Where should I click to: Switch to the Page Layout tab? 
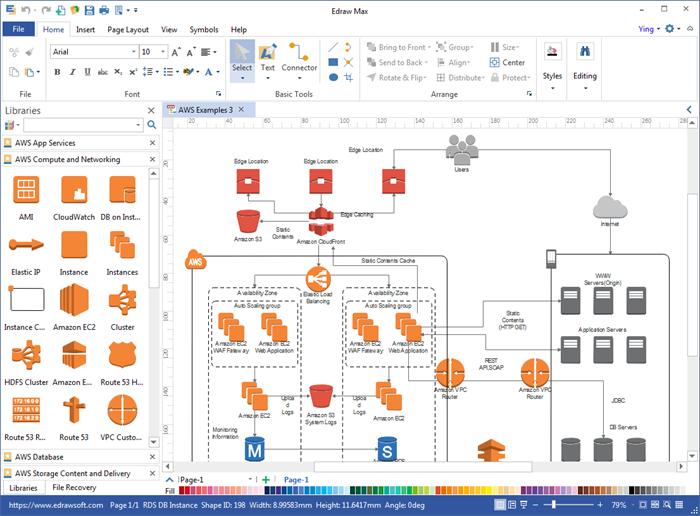pyautogui.click(x=128, y=29)
